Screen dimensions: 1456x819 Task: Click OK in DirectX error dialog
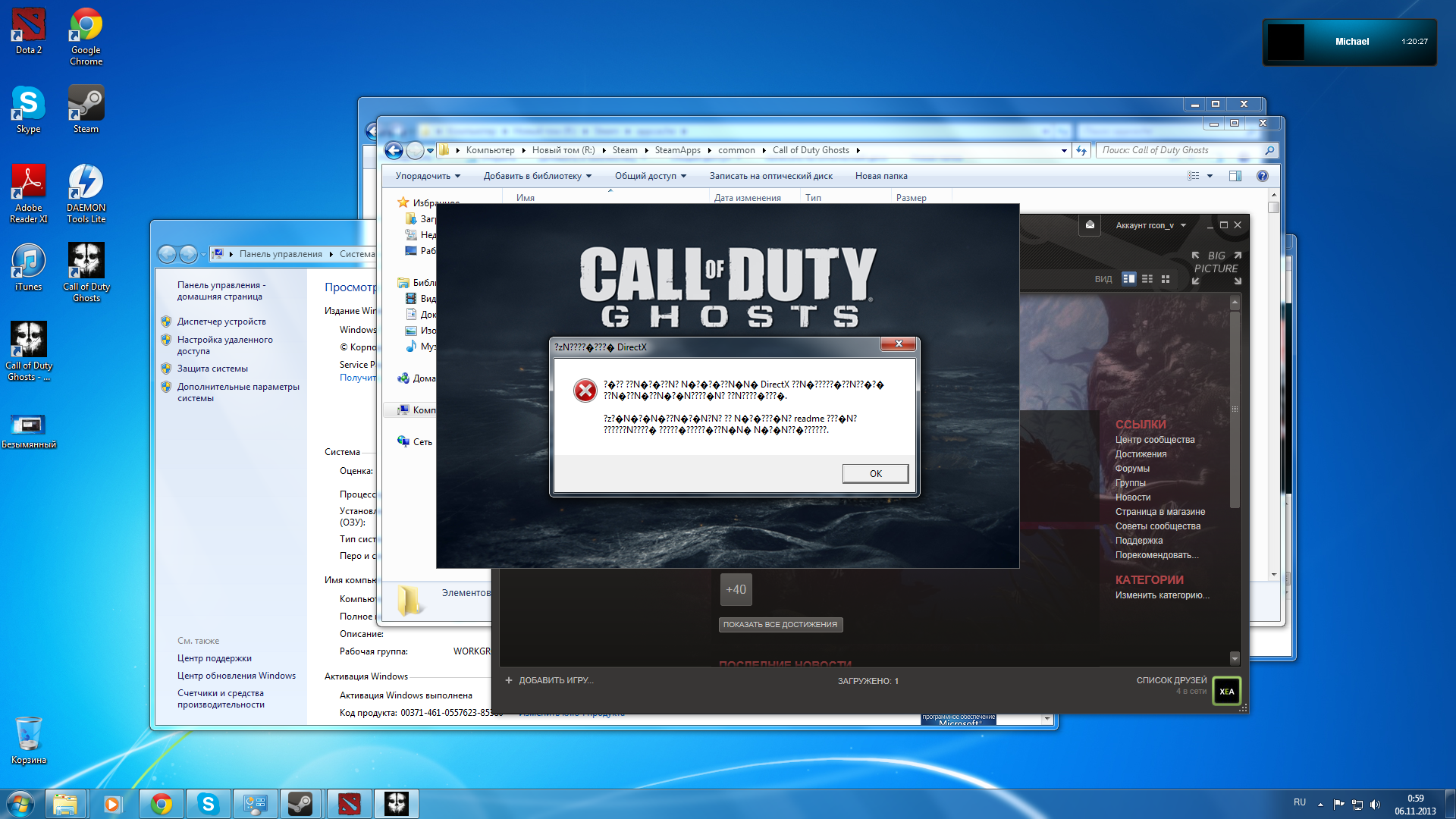point(875,473)
